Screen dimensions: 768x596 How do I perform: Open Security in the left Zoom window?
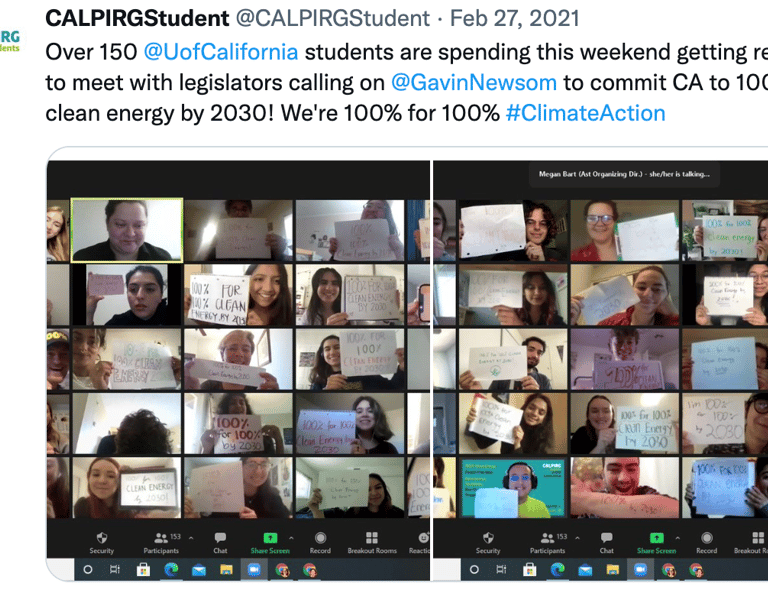click(102, 541)
